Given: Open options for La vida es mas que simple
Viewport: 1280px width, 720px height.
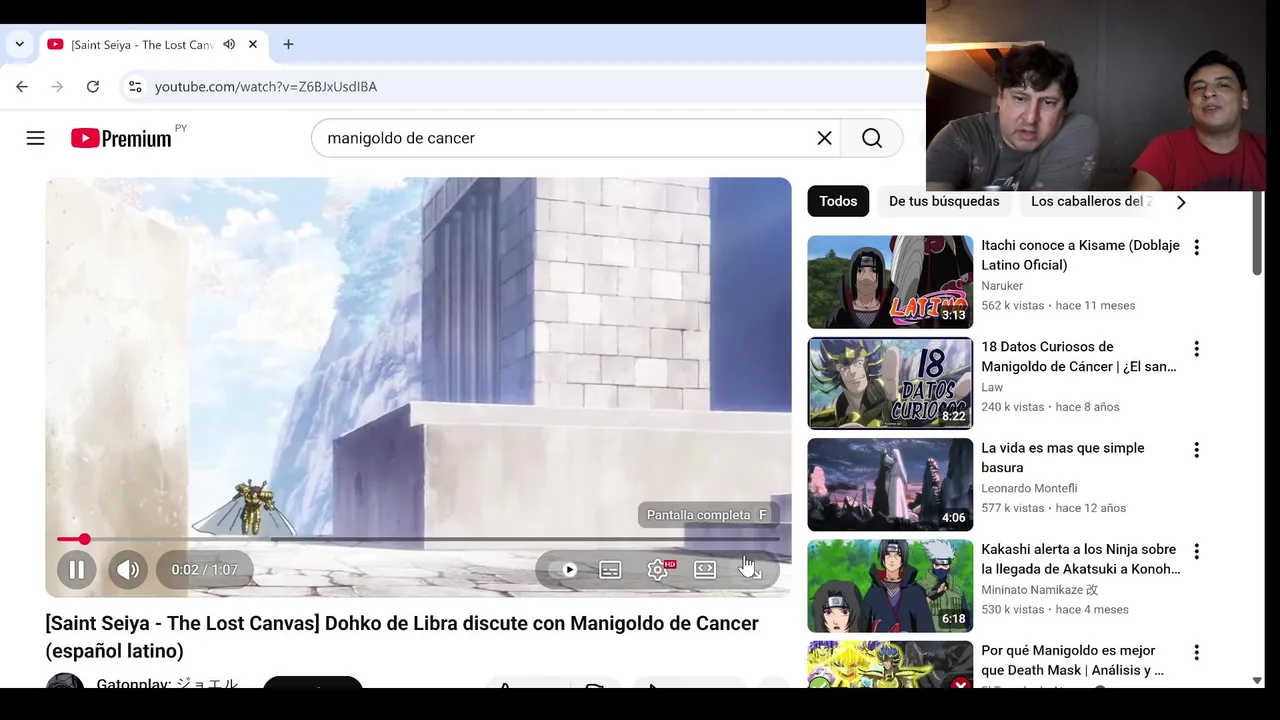Looking at the screenshot, I should click(1196, 450).
